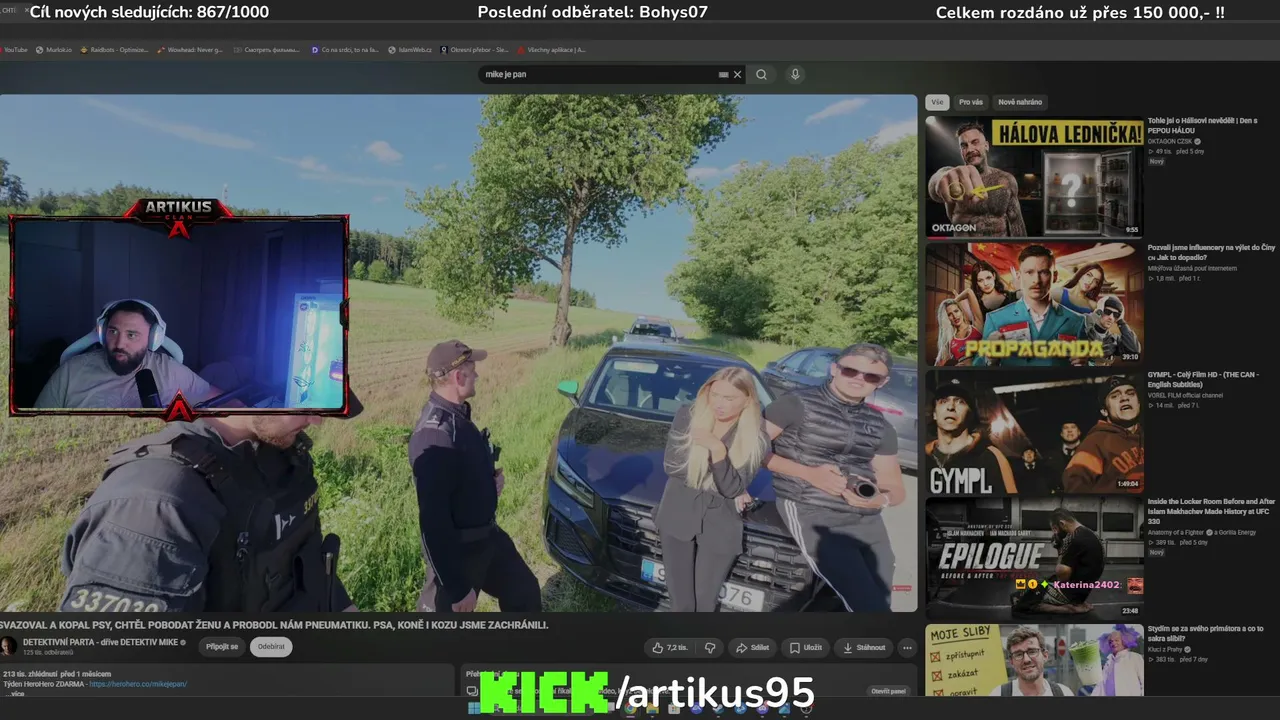Clear the search query with the X icon

[738, 74]
